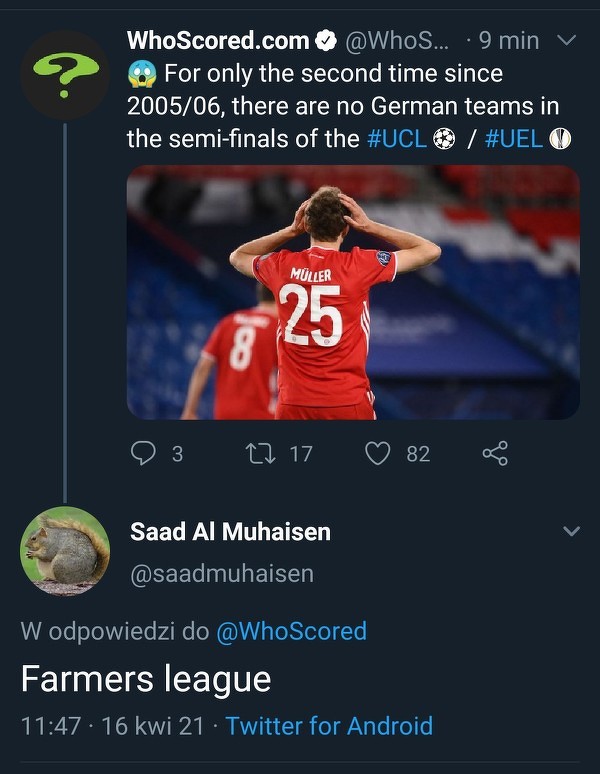Select the Farmers league reply text
The image size is (600, 774).
point(146,679)
